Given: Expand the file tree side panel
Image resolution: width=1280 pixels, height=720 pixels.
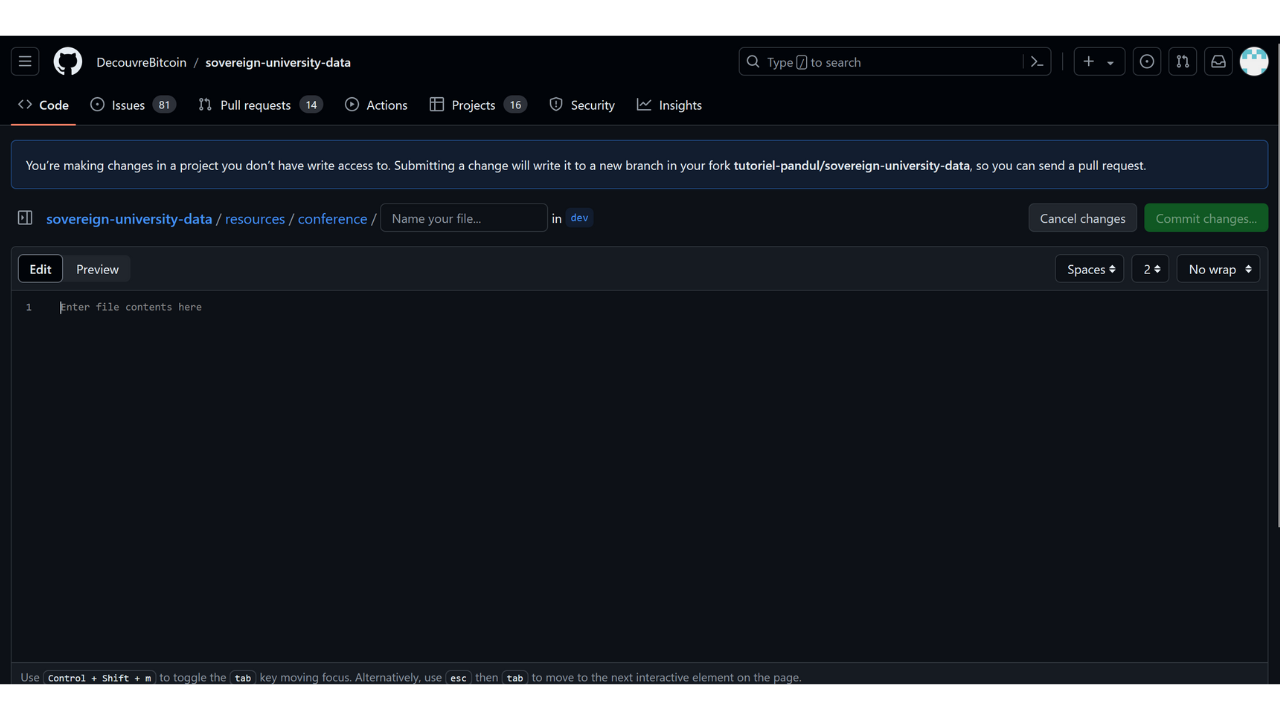Looking at the screenshot, I should (x=25, y=218).
